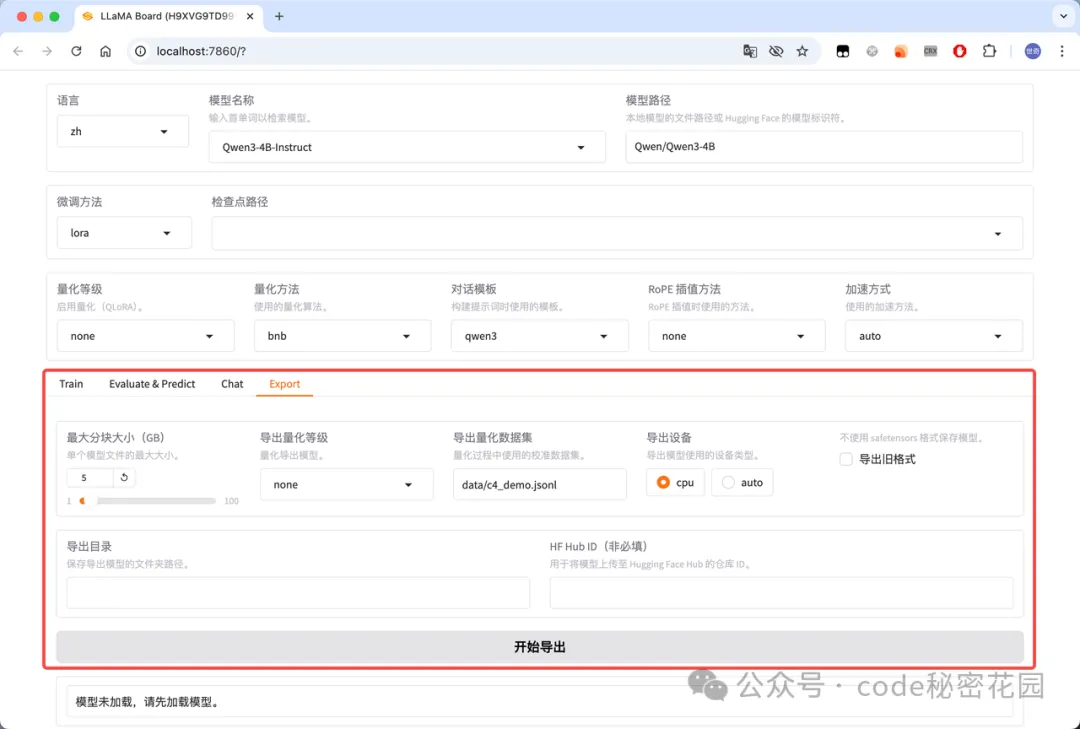The width and height of the screenshot is (1080, 729).
Task: Enable the 导出旧格式 checkbox
Action: pyautogui.click(x=845, y=459)
